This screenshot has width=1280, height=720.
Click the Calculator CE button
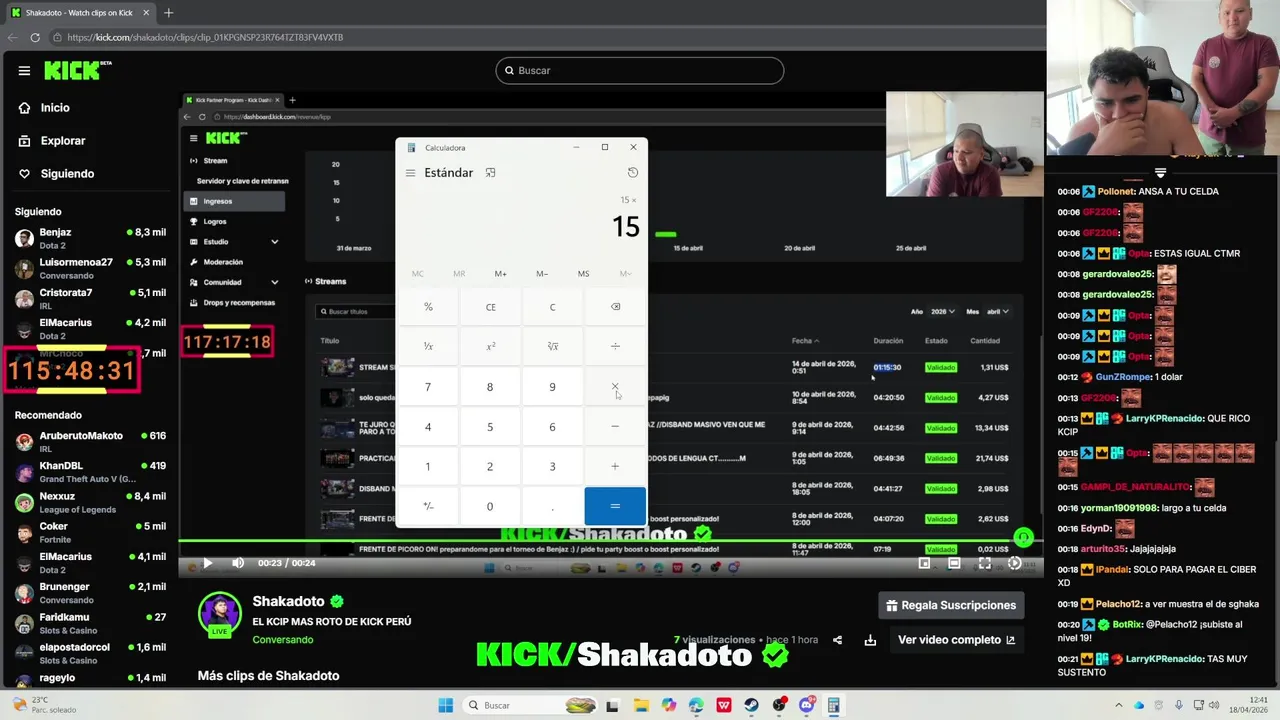tap(490, 307)
